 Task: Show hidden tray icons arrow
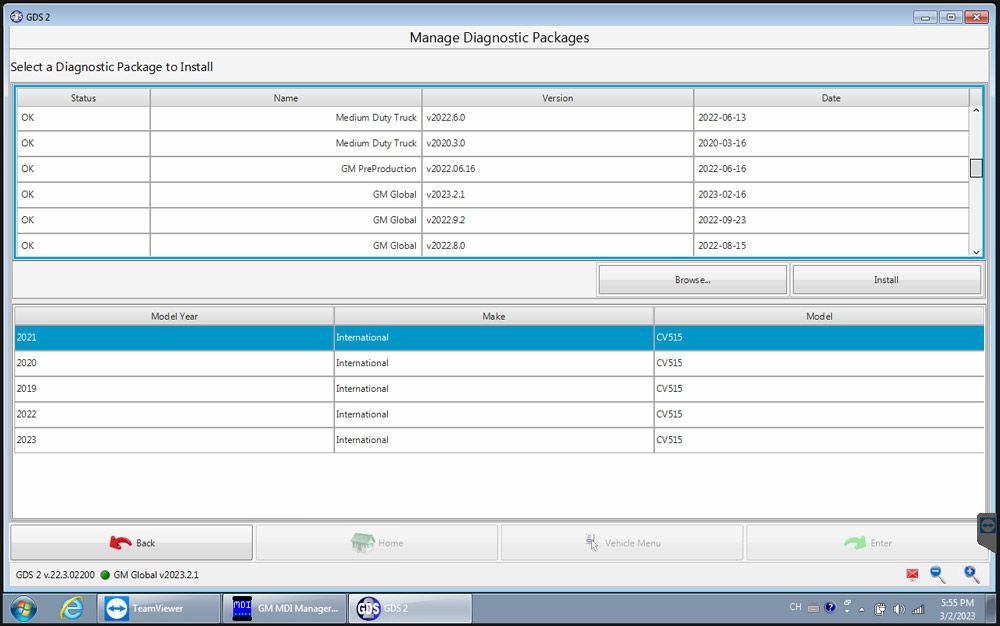point(862,609)
